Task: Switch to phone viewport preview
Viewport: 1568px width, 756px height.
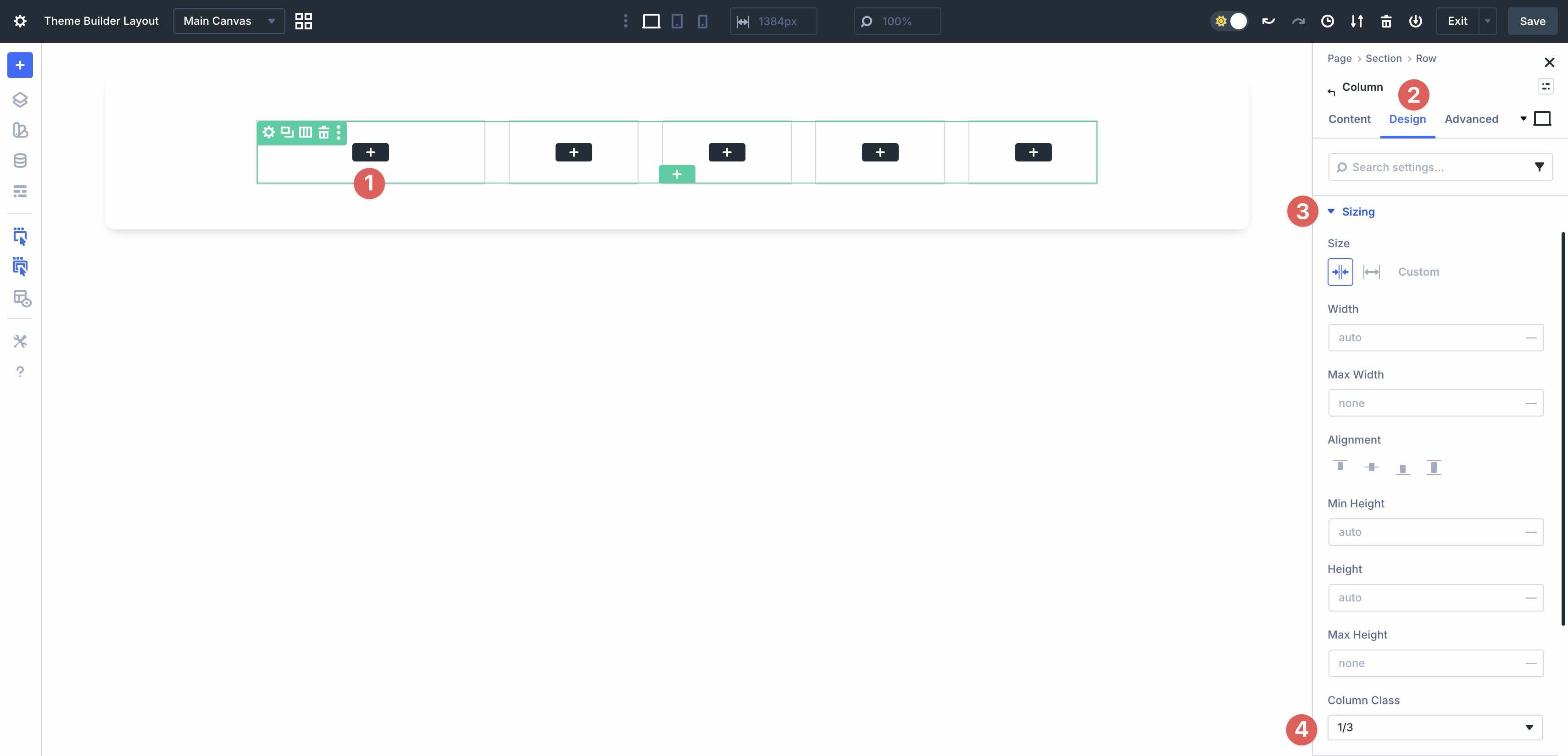Action: coord(703,21)
